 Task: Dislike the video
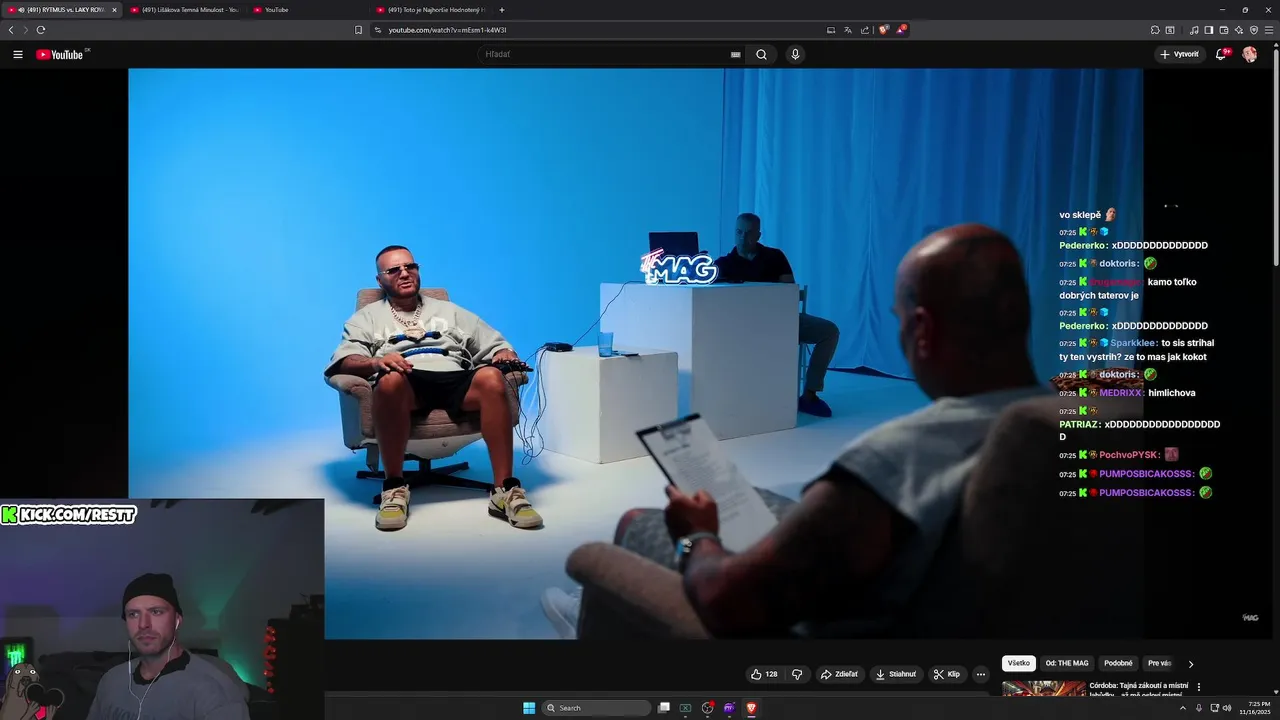pyautogui.click(x=797, y=674)
